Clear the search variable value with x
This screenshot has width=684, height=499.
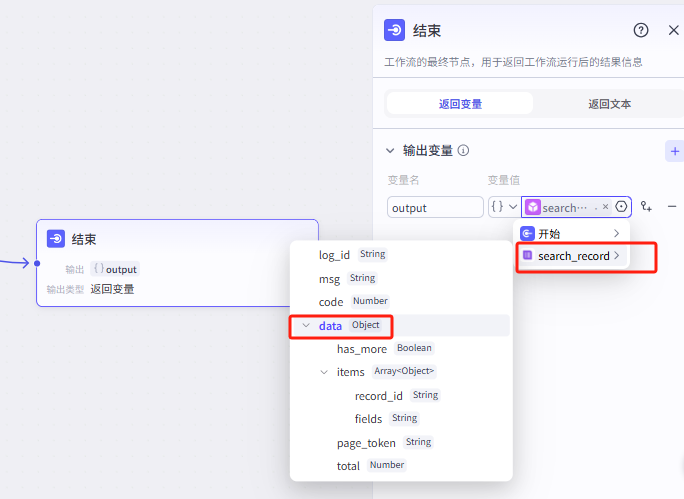pyautogui.click(x=605, y=207)
